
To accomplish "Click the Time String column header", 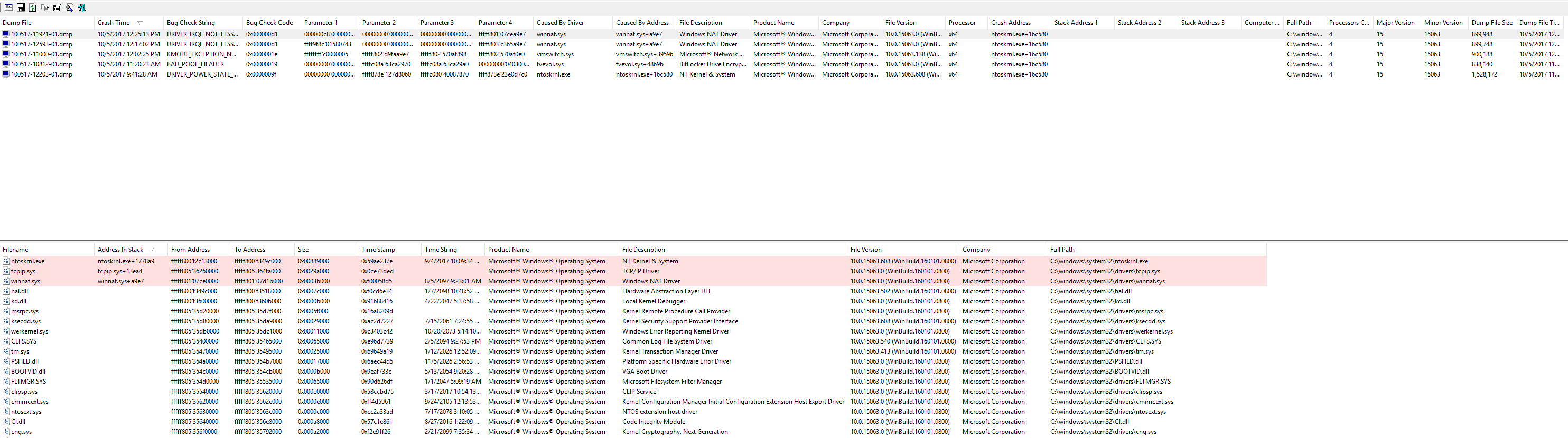I will point(453,250).
